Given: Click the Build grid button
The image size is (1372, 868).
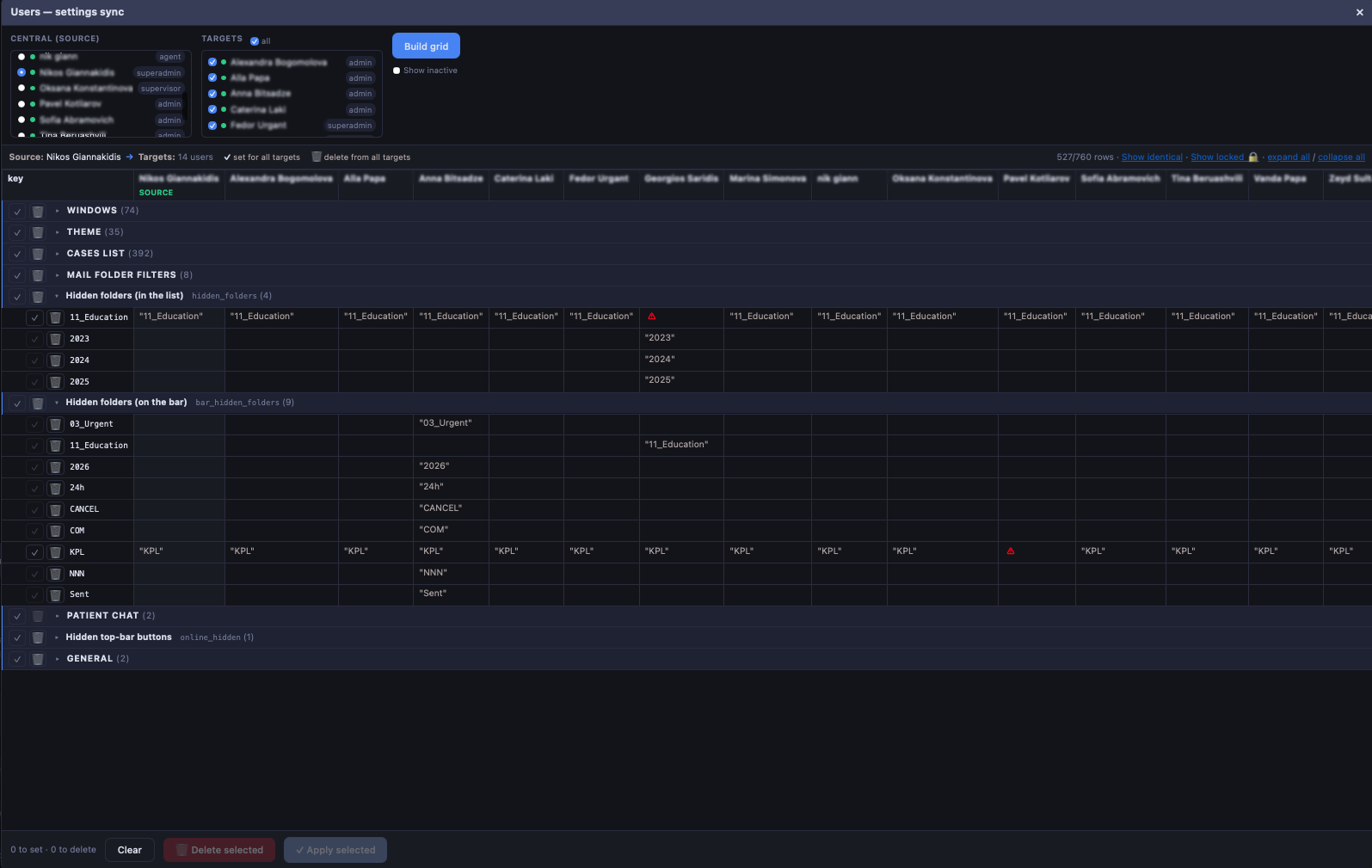Looking at the screenshot, I should pyautogui.click(x=426, y=46).
